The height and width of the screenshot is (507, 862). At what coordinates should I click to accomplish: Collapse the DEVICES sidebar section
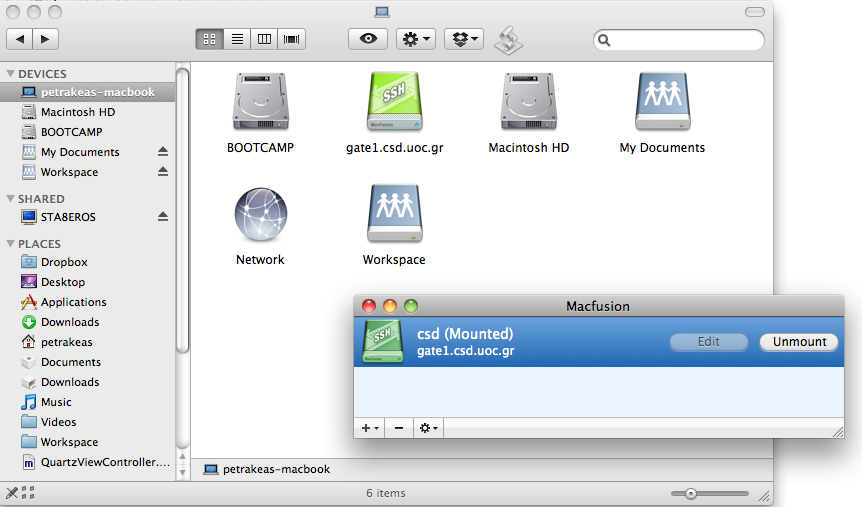pos(10,73)
